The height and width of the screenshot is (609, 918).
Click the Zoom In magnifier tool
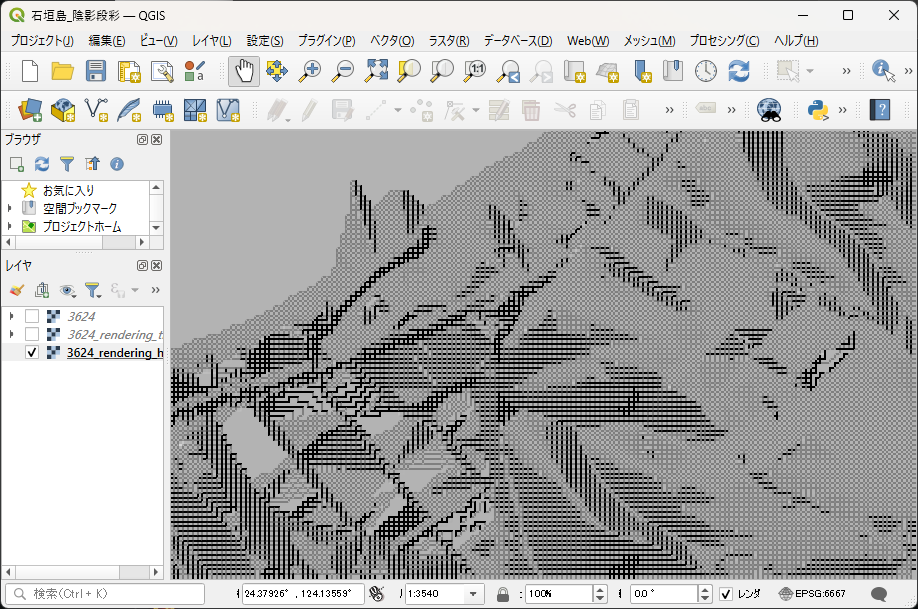311,71
